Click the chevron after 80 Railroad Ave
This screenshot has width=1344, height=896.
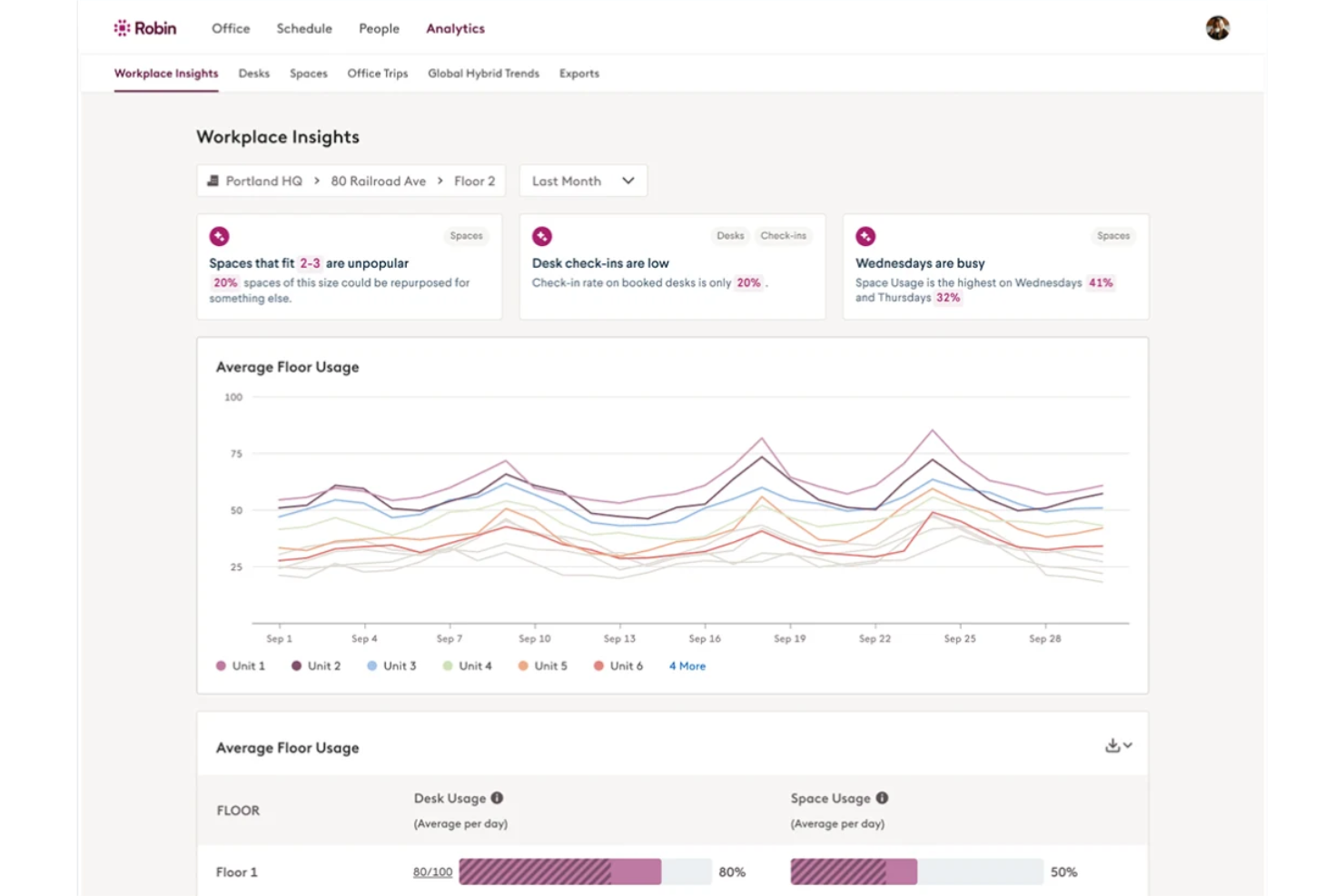tap(440, 181)
